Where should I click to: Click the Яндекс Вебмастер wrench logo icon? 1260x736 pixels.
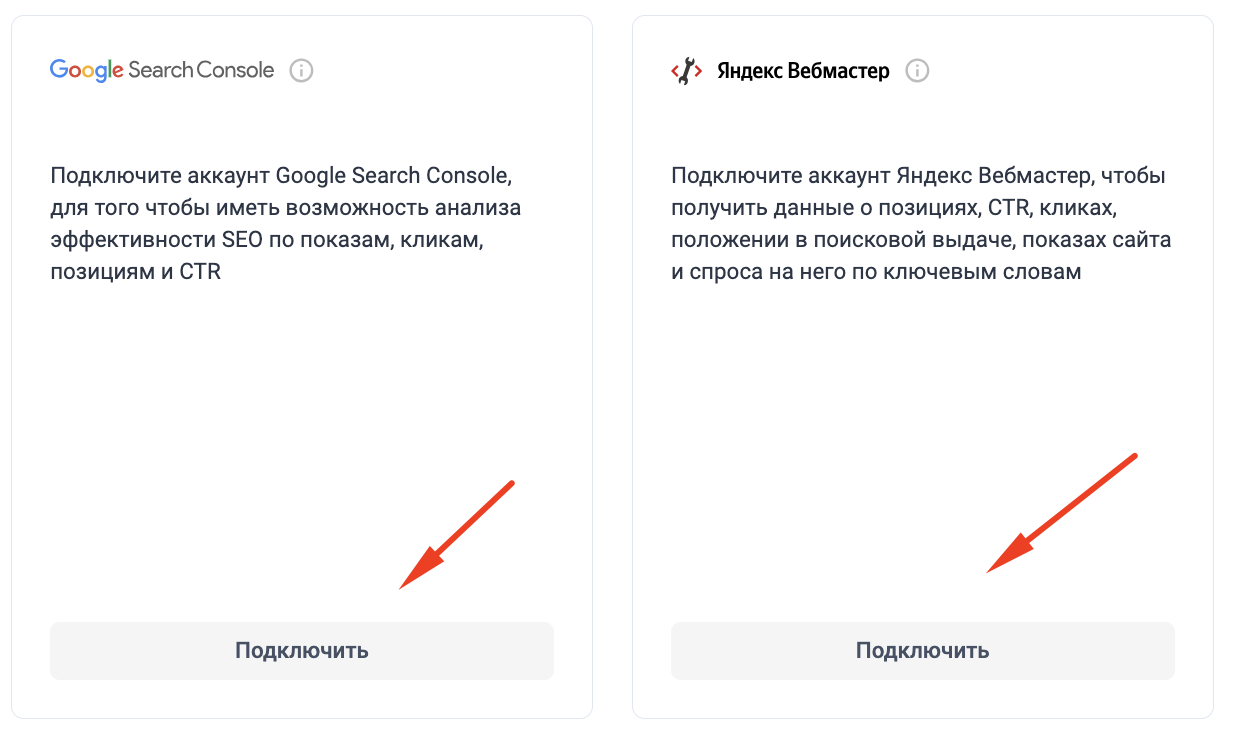point(686,71)
